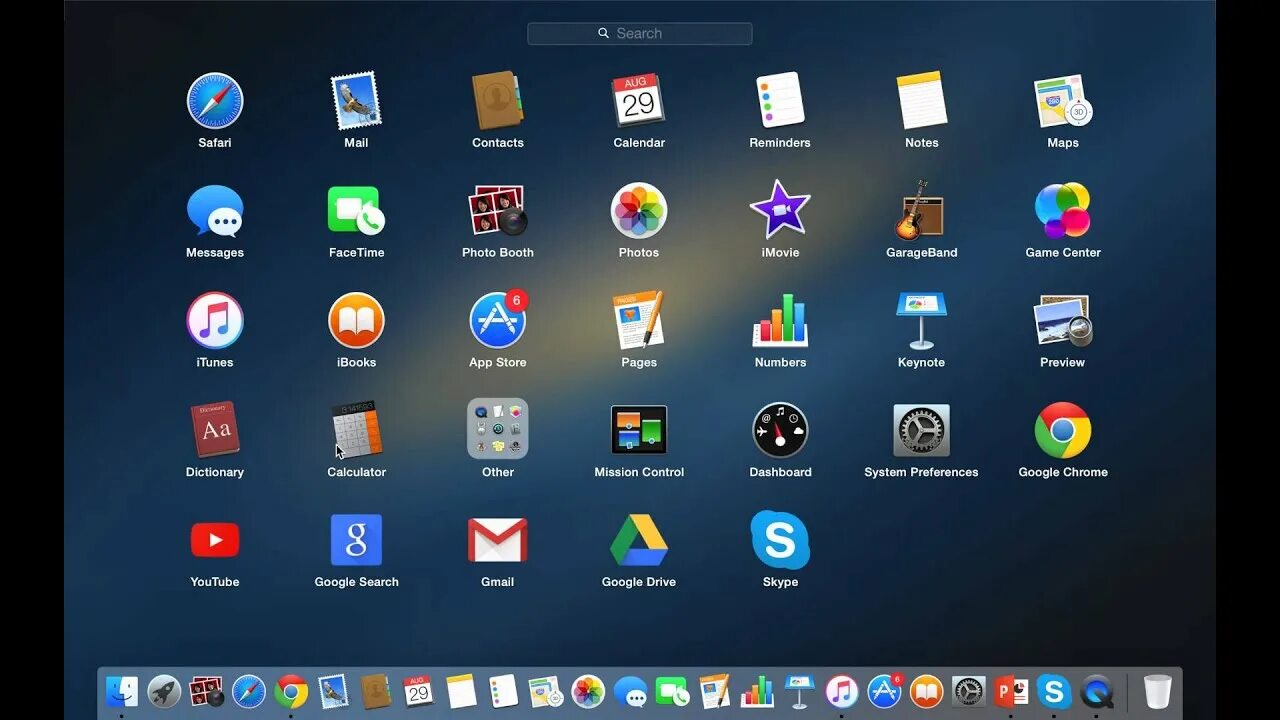Open Safari from the Dock

tap(249, 691)
